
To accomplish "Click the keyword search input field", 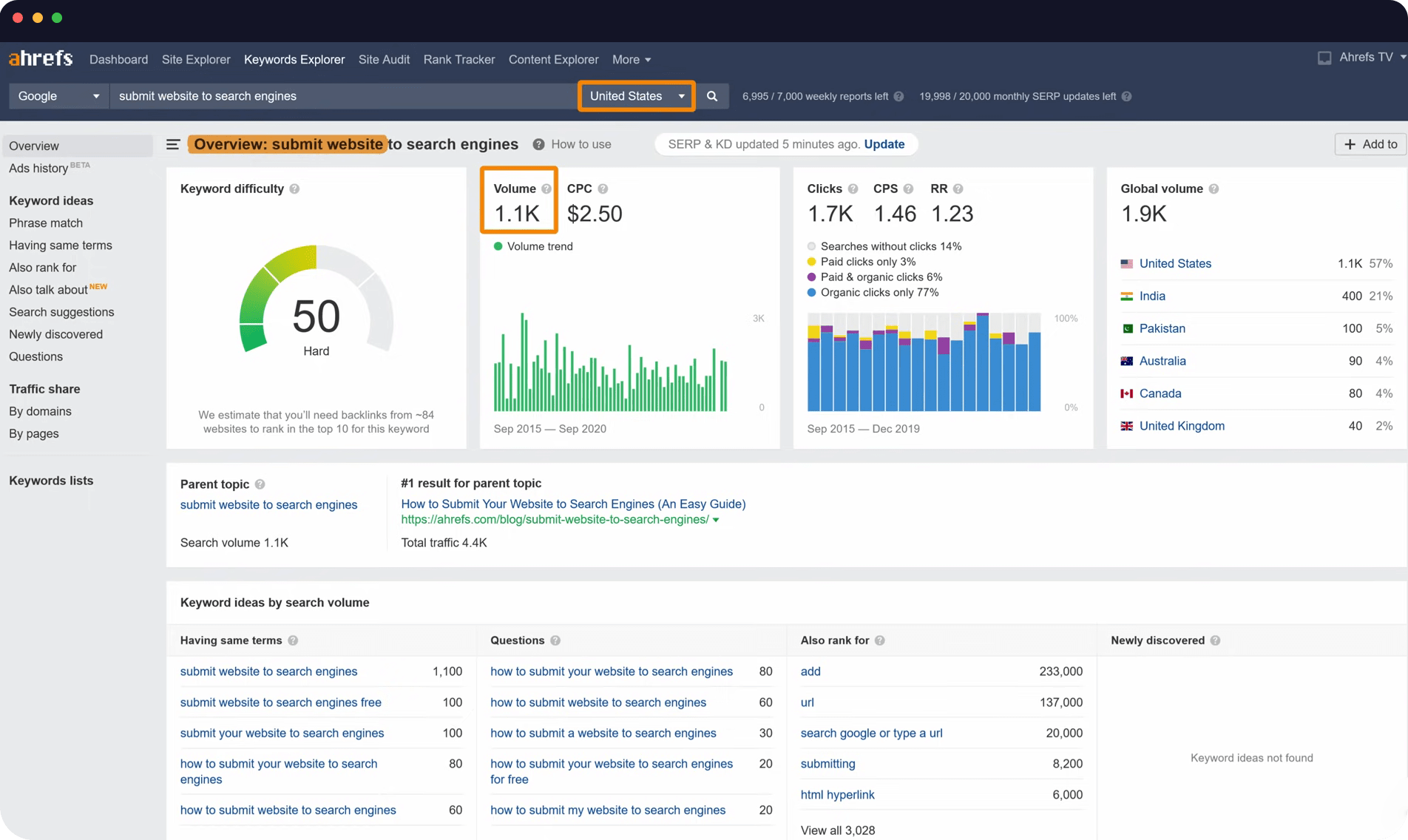I will click(344, 96).
